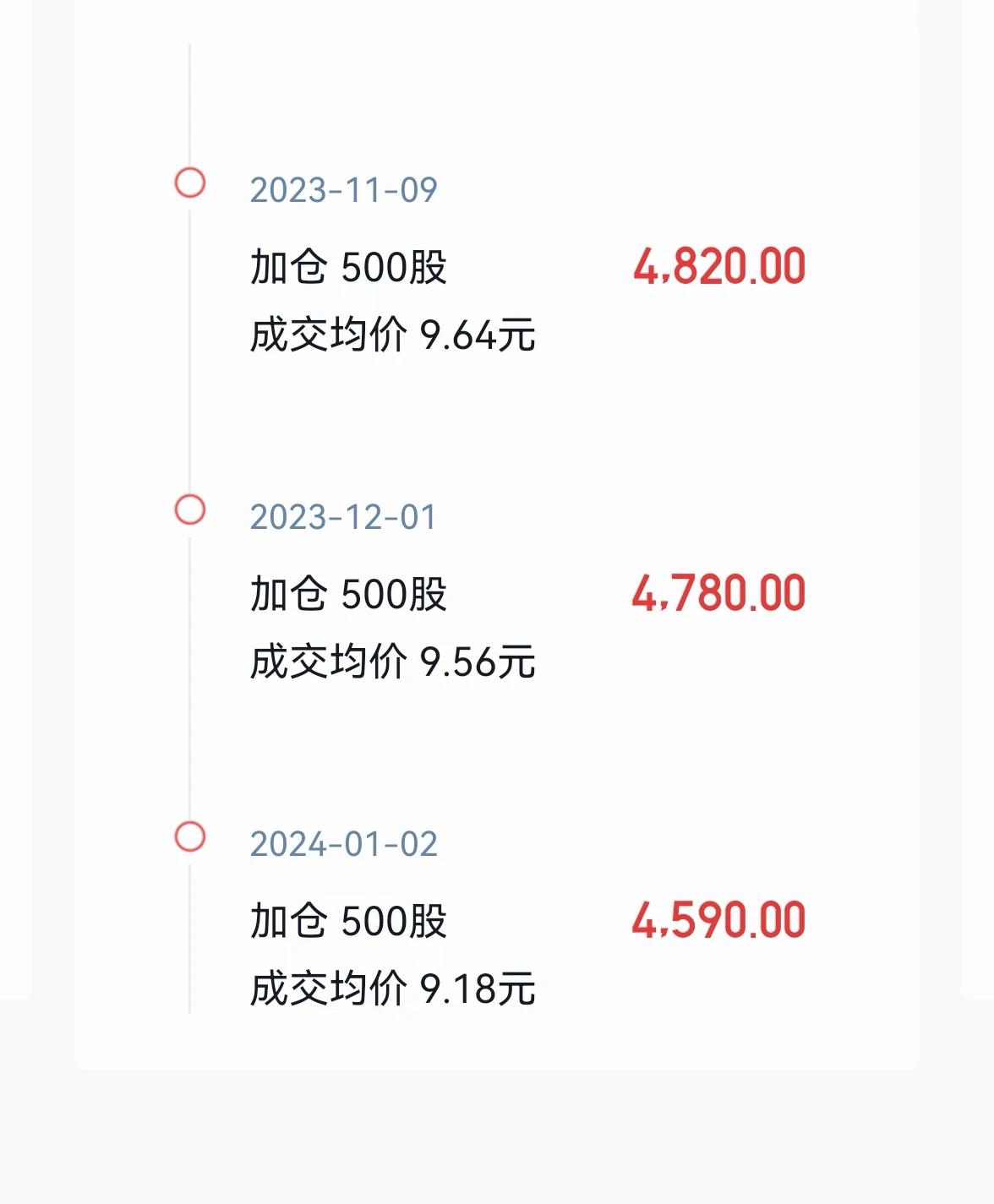Open the 4,780.00 transaction amount
The width and height of the screenshot is (994, 1204).
[718, 593]
